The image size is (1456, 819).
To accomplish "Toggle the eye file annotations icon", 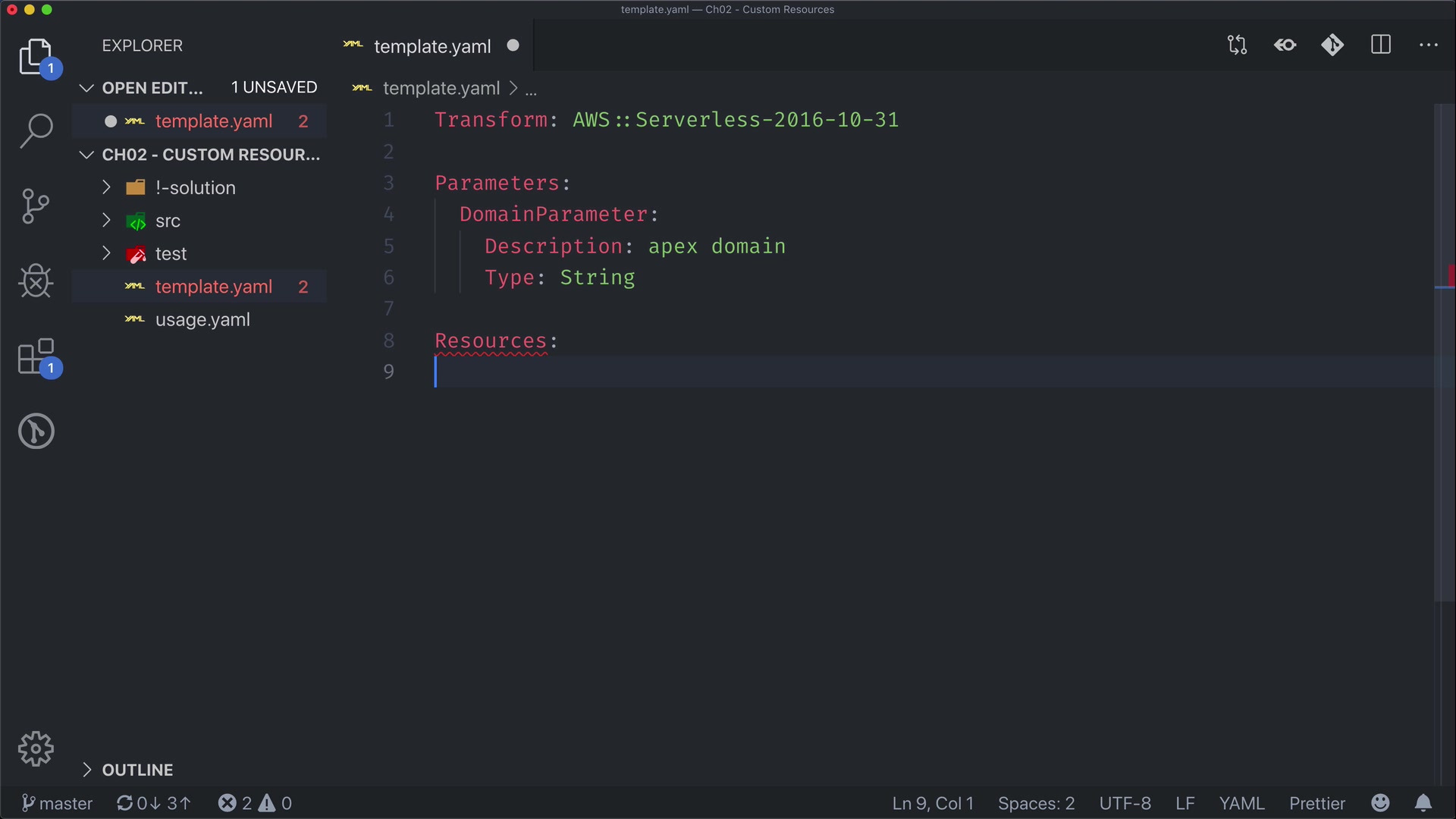I will (x=1285, y=45).
